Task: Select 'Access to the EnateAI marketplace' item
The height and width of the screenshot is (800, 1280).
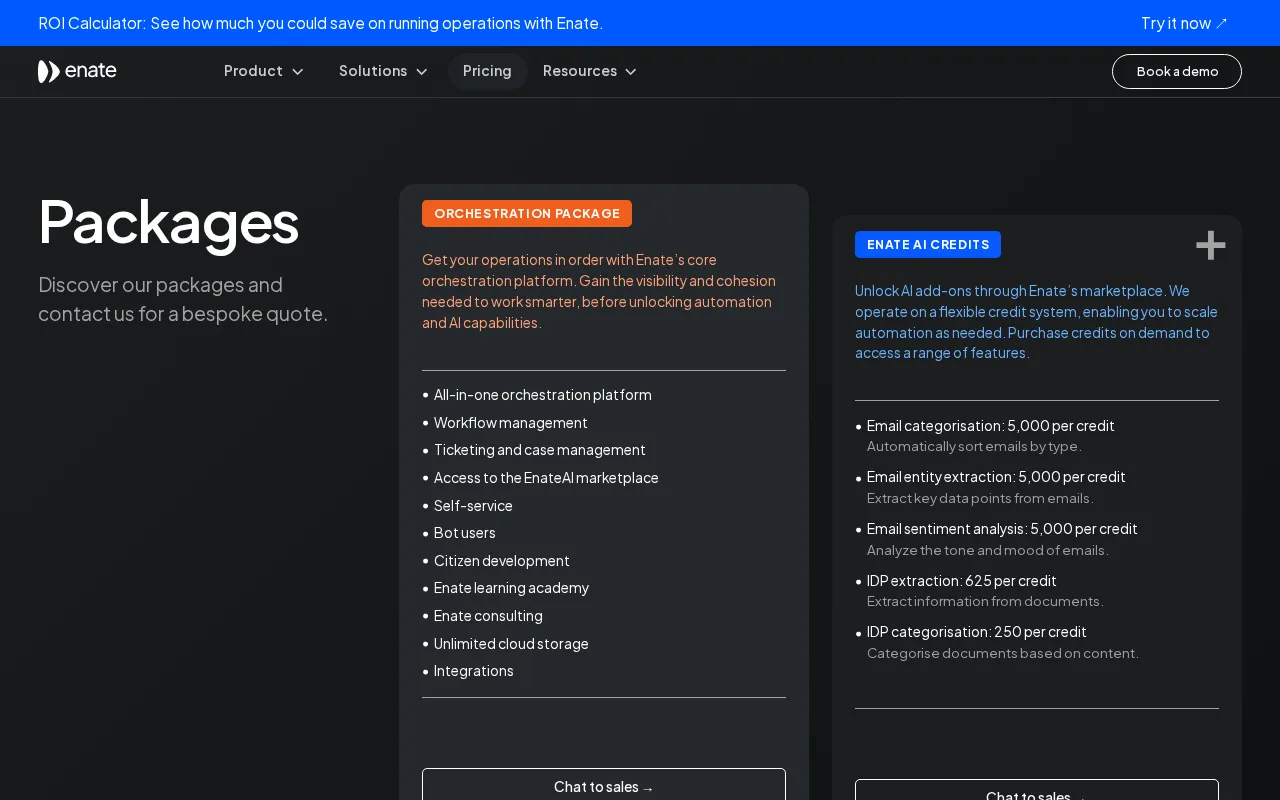Action: (546, 478)
